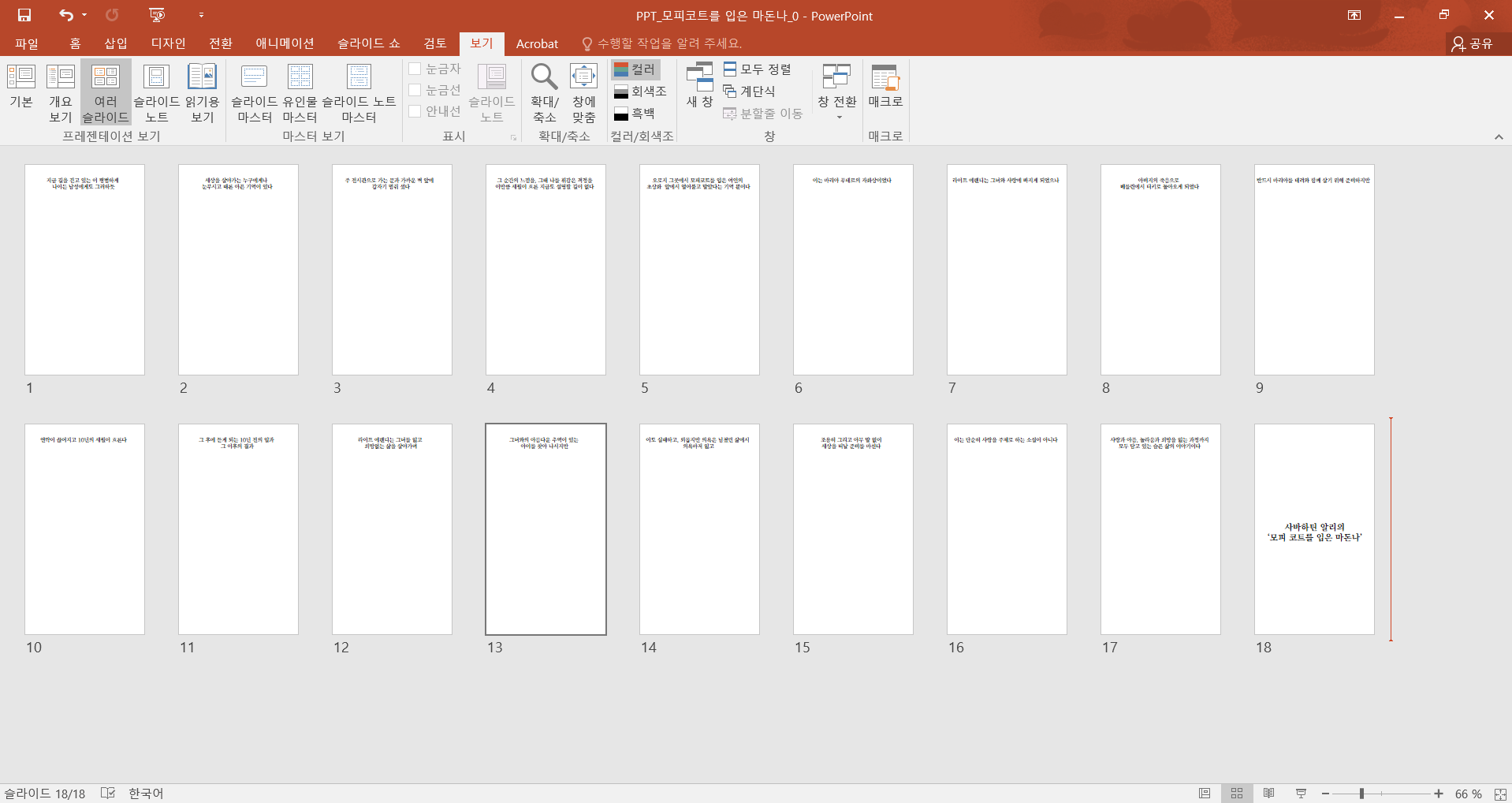Select slide 13 thumbnail

click(546, 529)
